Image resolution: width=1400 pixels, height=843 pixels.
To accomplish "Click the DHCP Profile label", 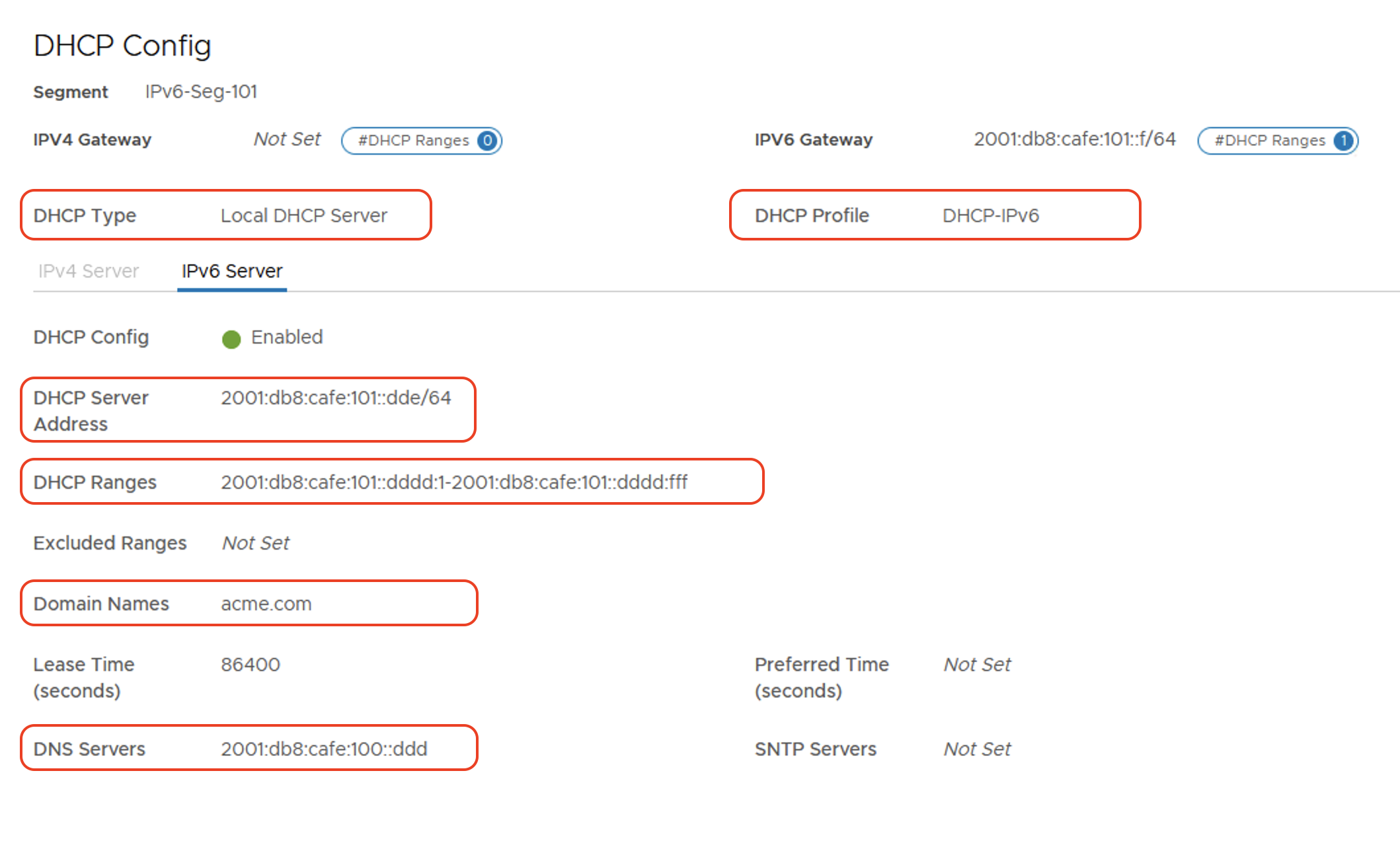I will tap(812, 215).
